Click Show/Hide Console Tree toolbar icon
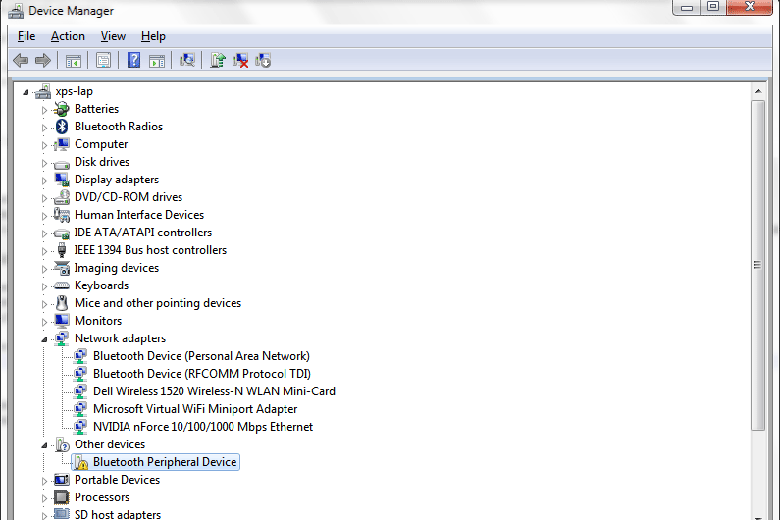The image size is (780, 520). coord(73,61)
